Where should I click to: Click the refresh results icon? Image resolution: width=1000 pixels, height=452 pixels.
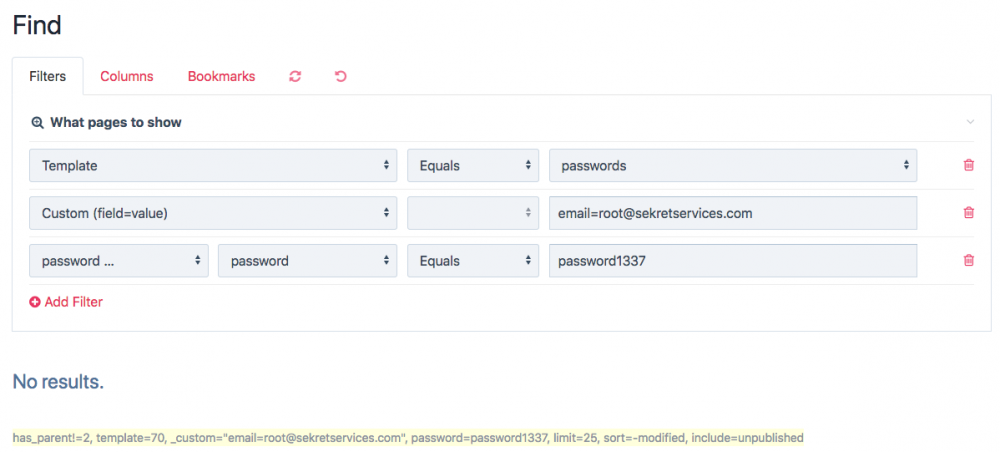point(295,76)
